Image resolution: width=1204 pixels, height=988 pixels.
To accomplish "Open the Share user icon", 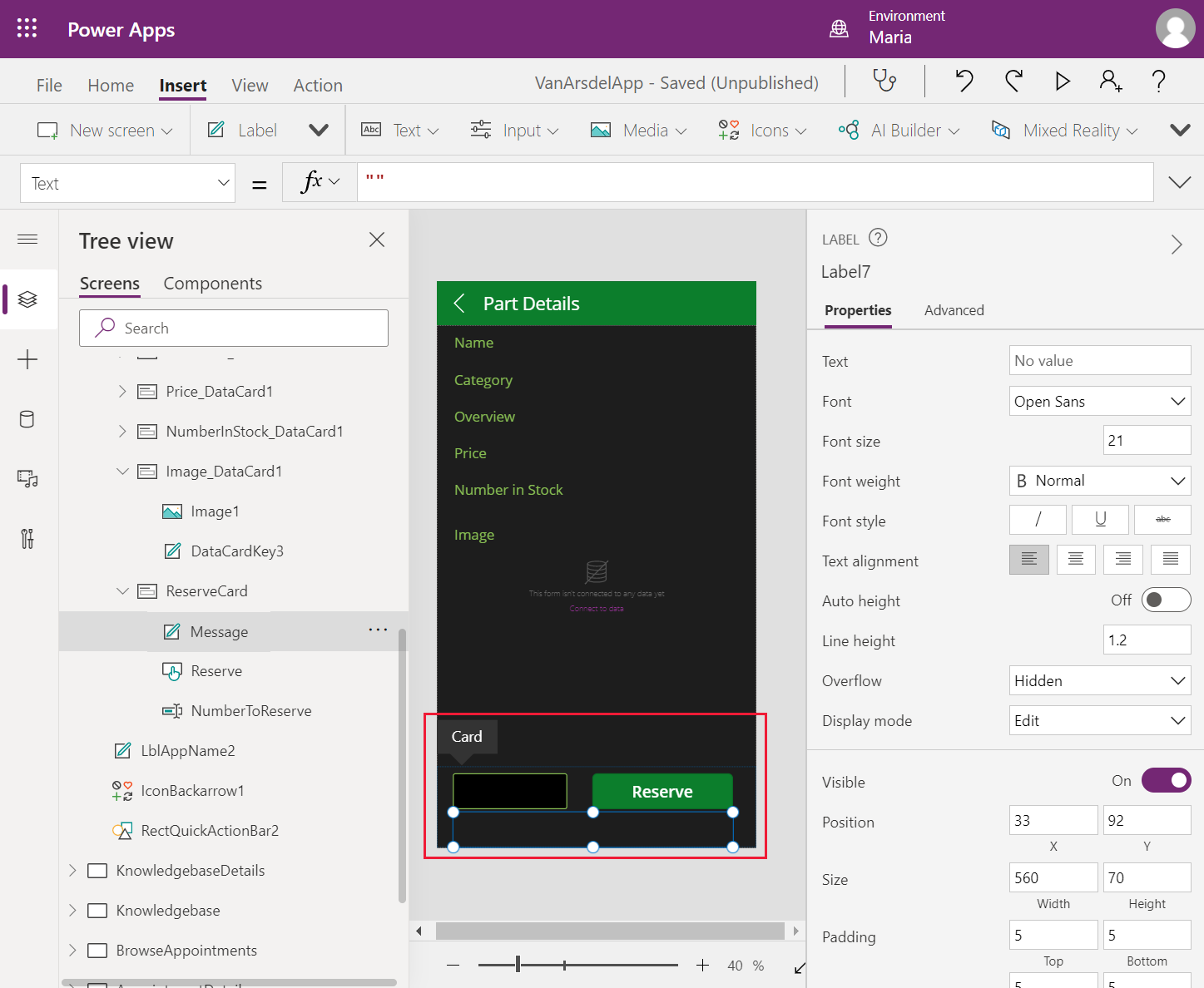I will click(1110, 81).
